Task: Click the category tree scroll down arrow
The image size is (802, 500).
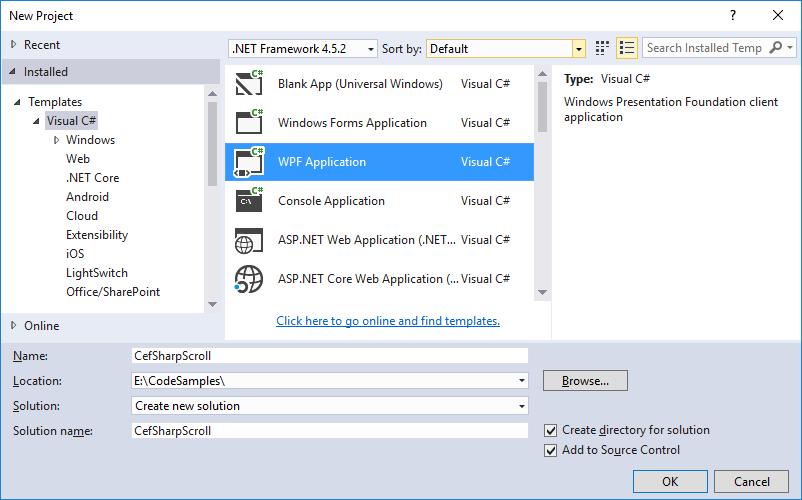Action: click(x=213, y=304)
